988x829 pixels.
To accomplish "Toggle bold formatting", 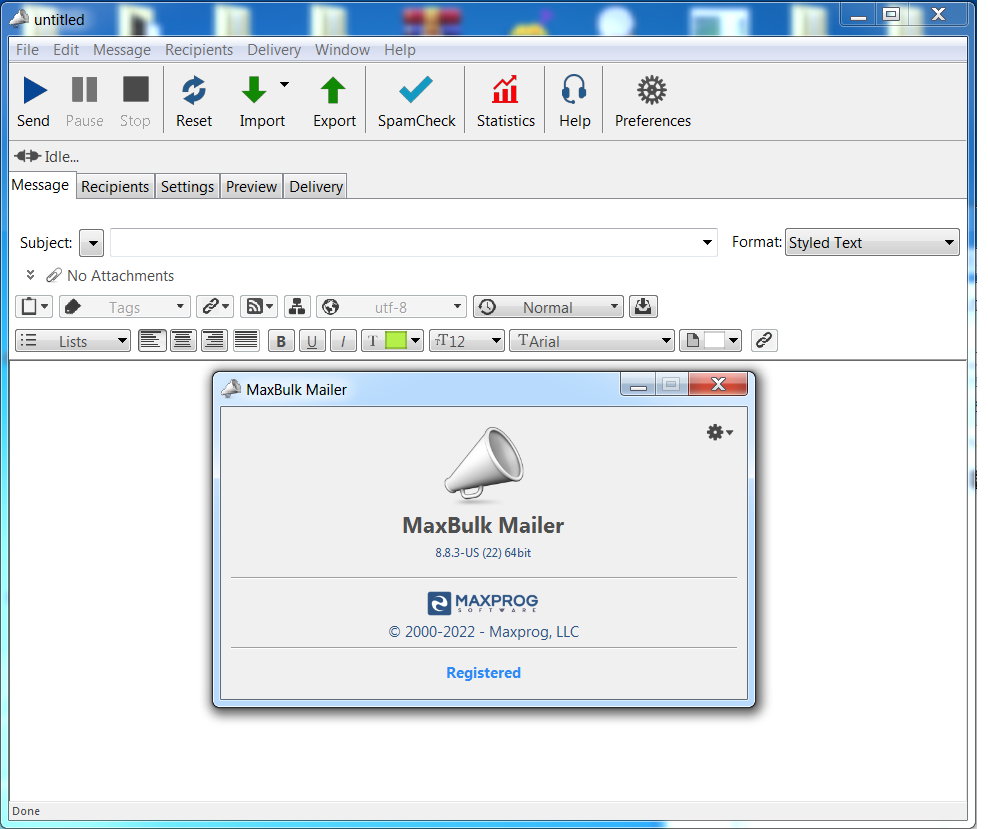I will click(x=281, y=341).
